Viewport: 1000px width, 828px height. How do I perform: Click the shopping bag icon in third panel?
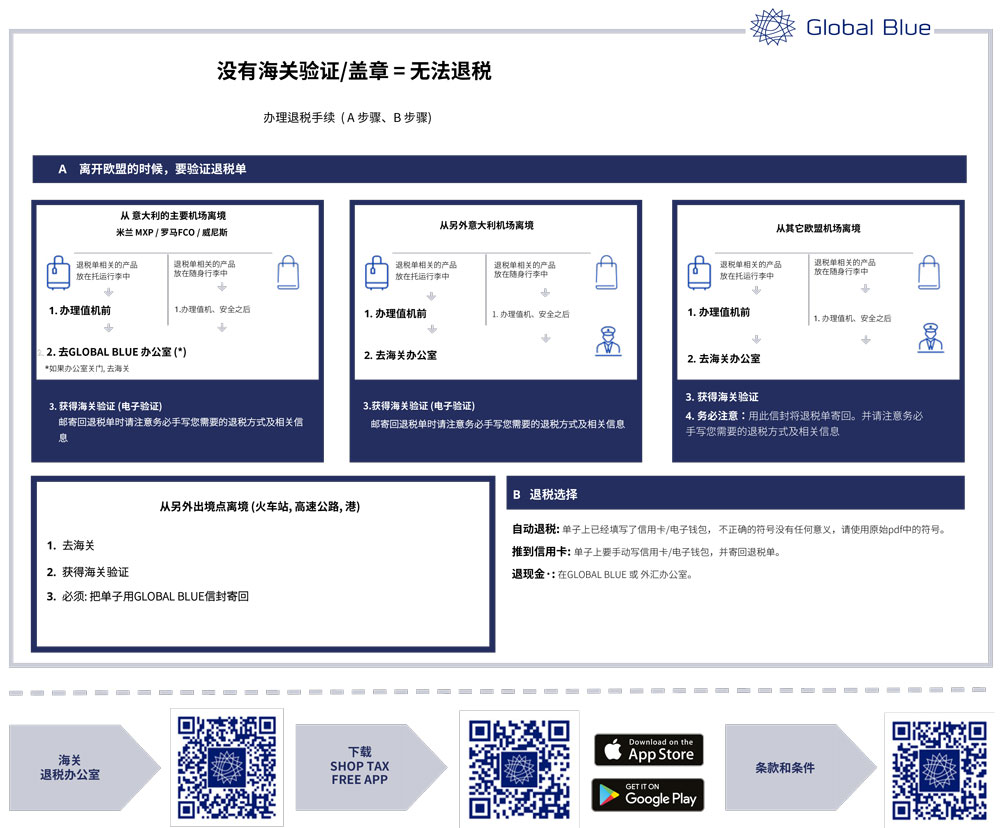coord(929,272)
